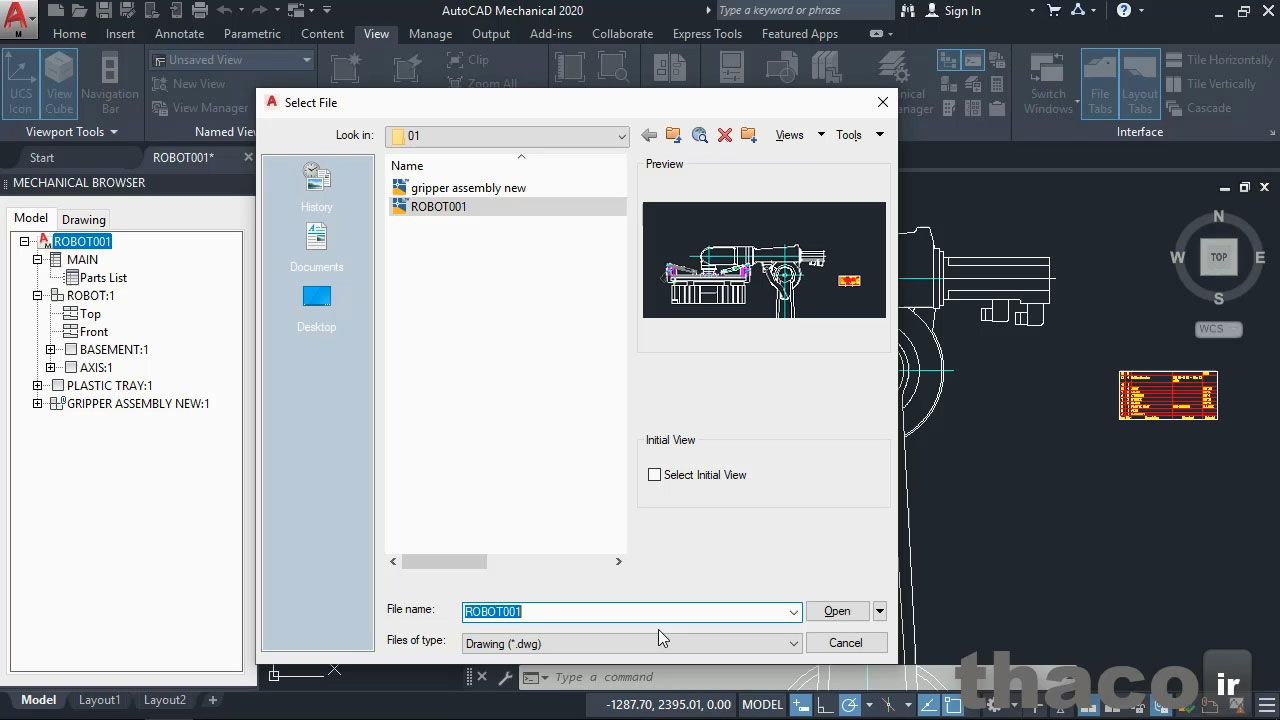The height and width of the screenshot is (720, 1280).
Task: Click the Desktop shortcut in places list
Action: 316,308
